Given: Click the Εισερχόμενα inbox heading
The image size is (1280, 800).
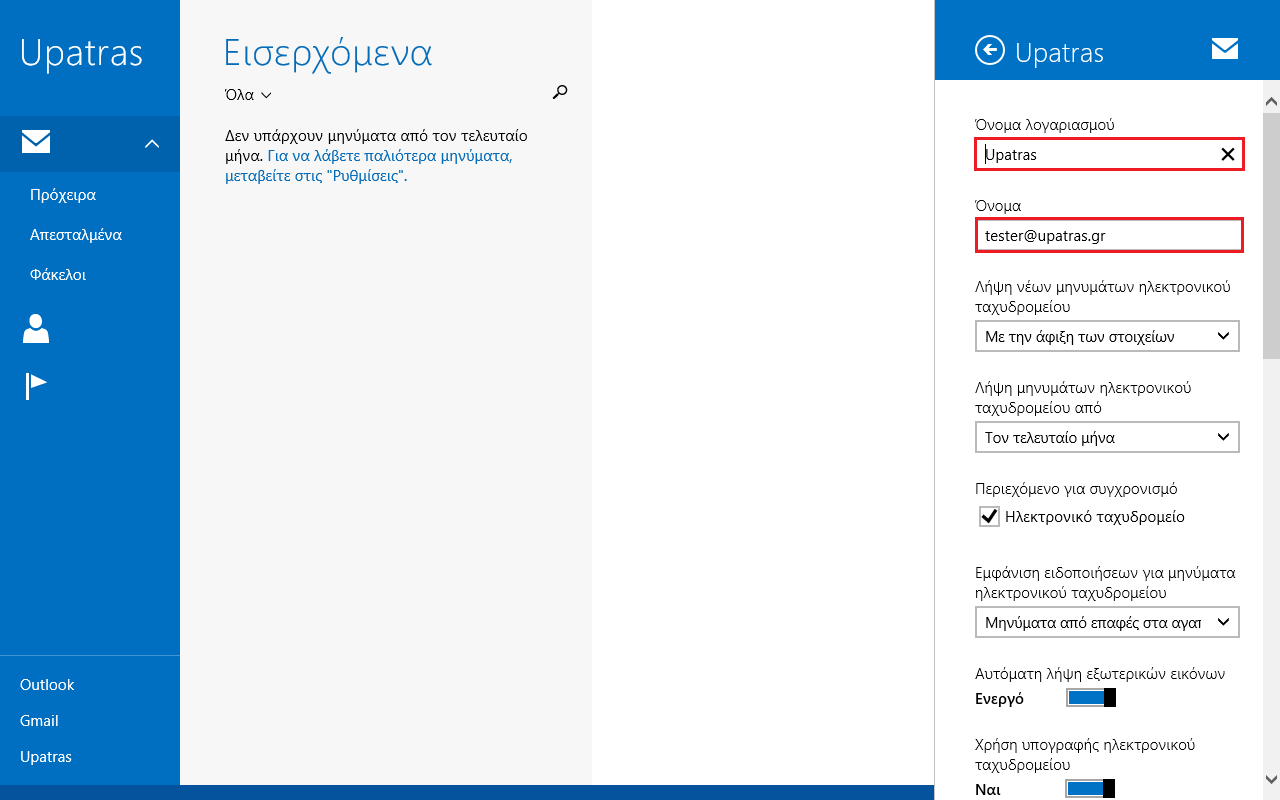Looking at the screenshot, I should pyautogui.click(x=328, y=53).
